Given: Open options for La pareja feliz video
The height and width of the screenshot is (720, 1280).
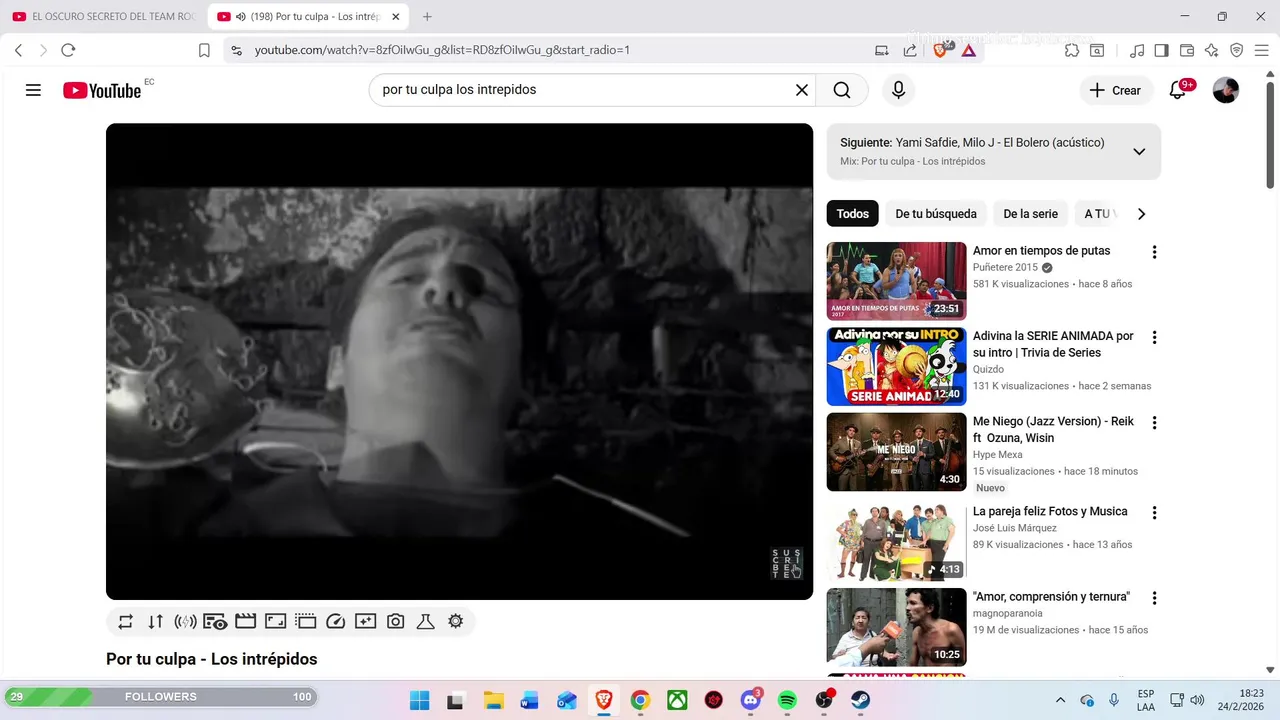Looking at the screenshot, I should 1154,513.
